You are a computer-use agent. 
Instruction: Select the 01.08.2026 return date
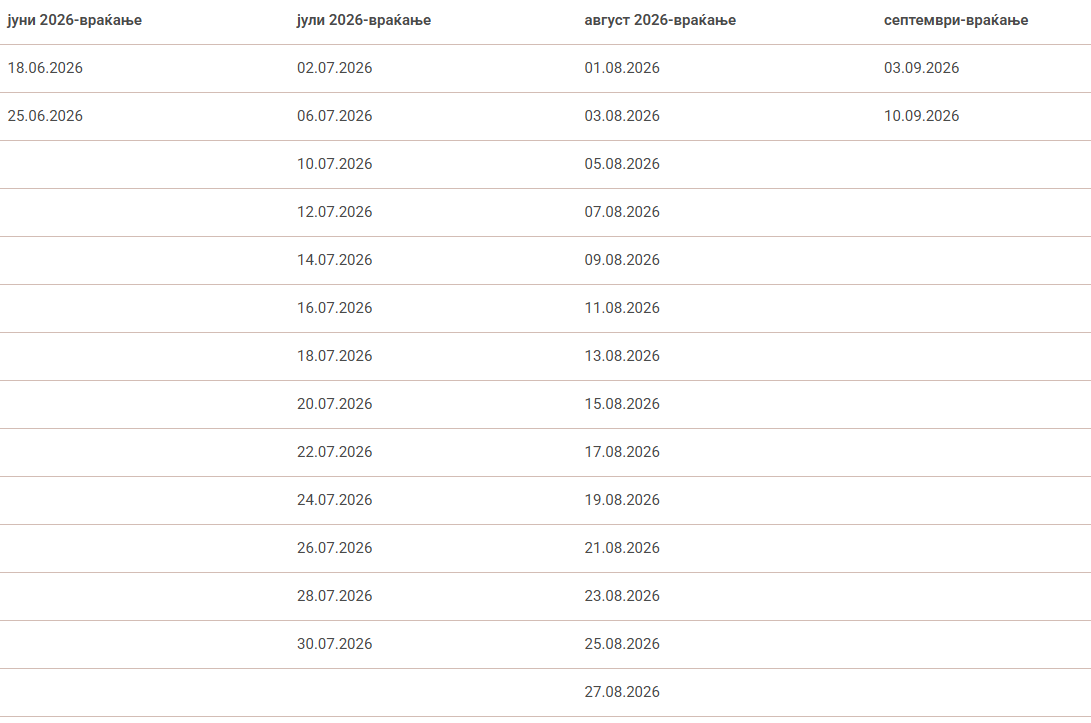pos(622,68)
